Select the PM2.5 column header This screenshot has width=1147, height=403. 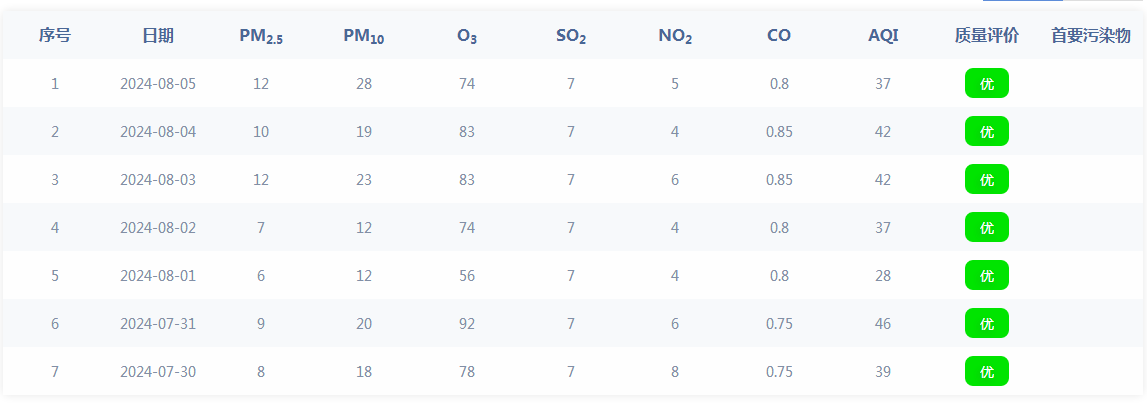click(261, 36)
